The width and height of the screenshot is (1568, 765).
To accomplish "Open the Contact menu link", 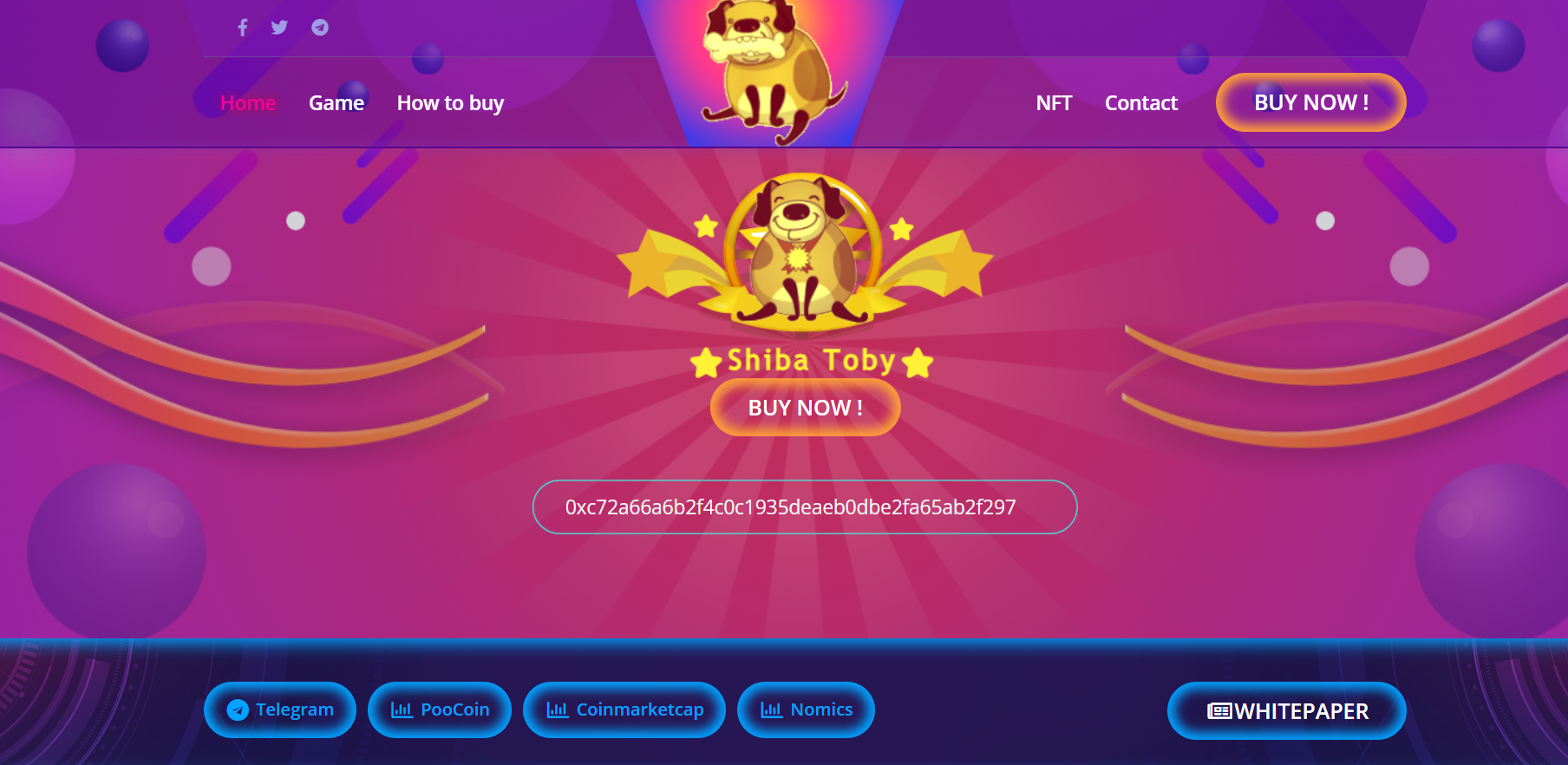I will [1141, 103].
